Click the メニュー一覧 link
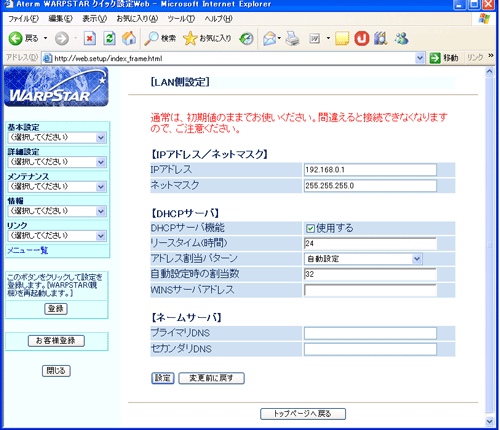 pos(28,250)
